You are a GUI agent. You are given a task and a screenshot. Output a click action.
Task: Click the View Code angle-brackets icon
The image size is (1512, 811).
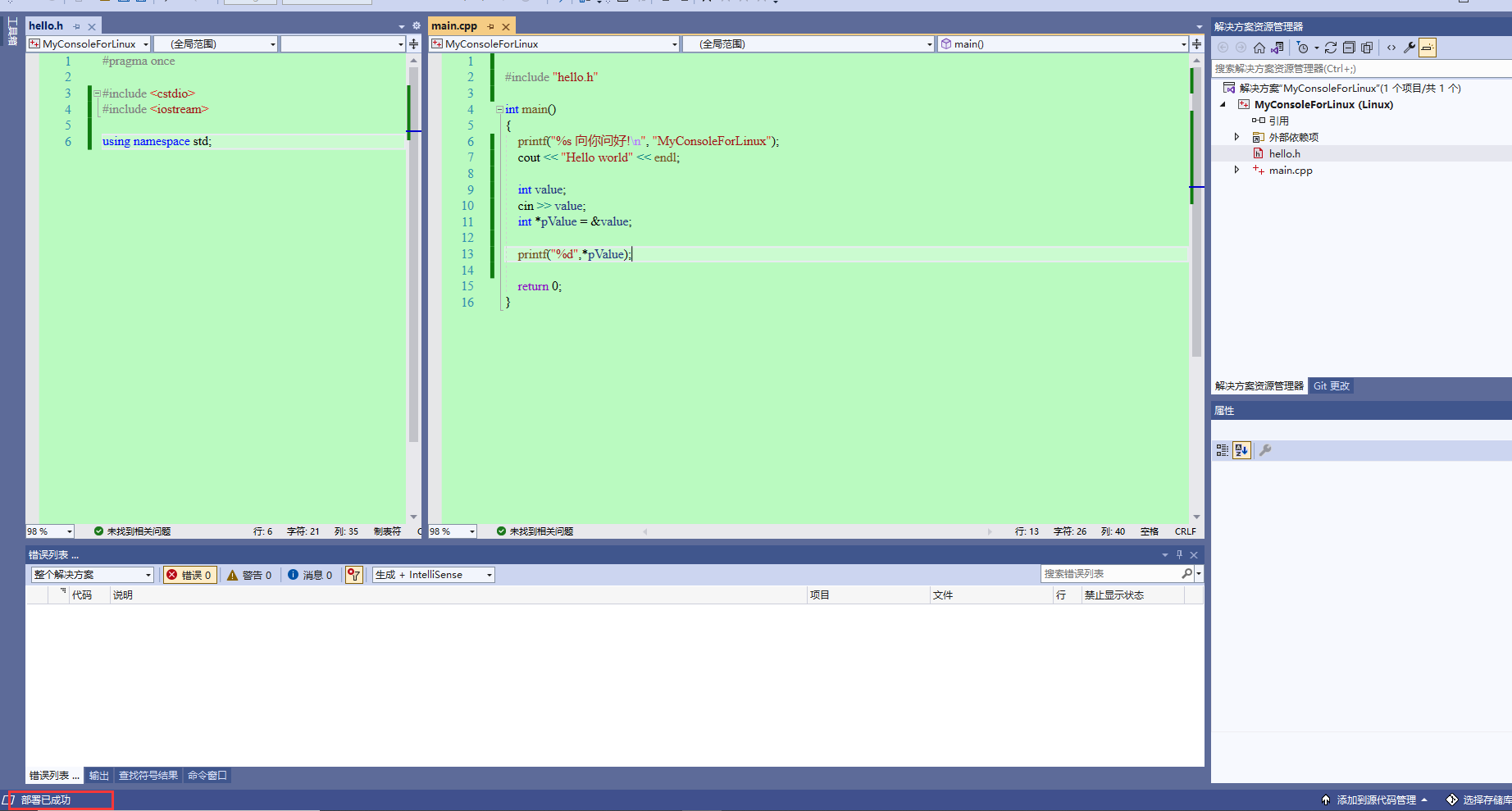click(1391, 48)
